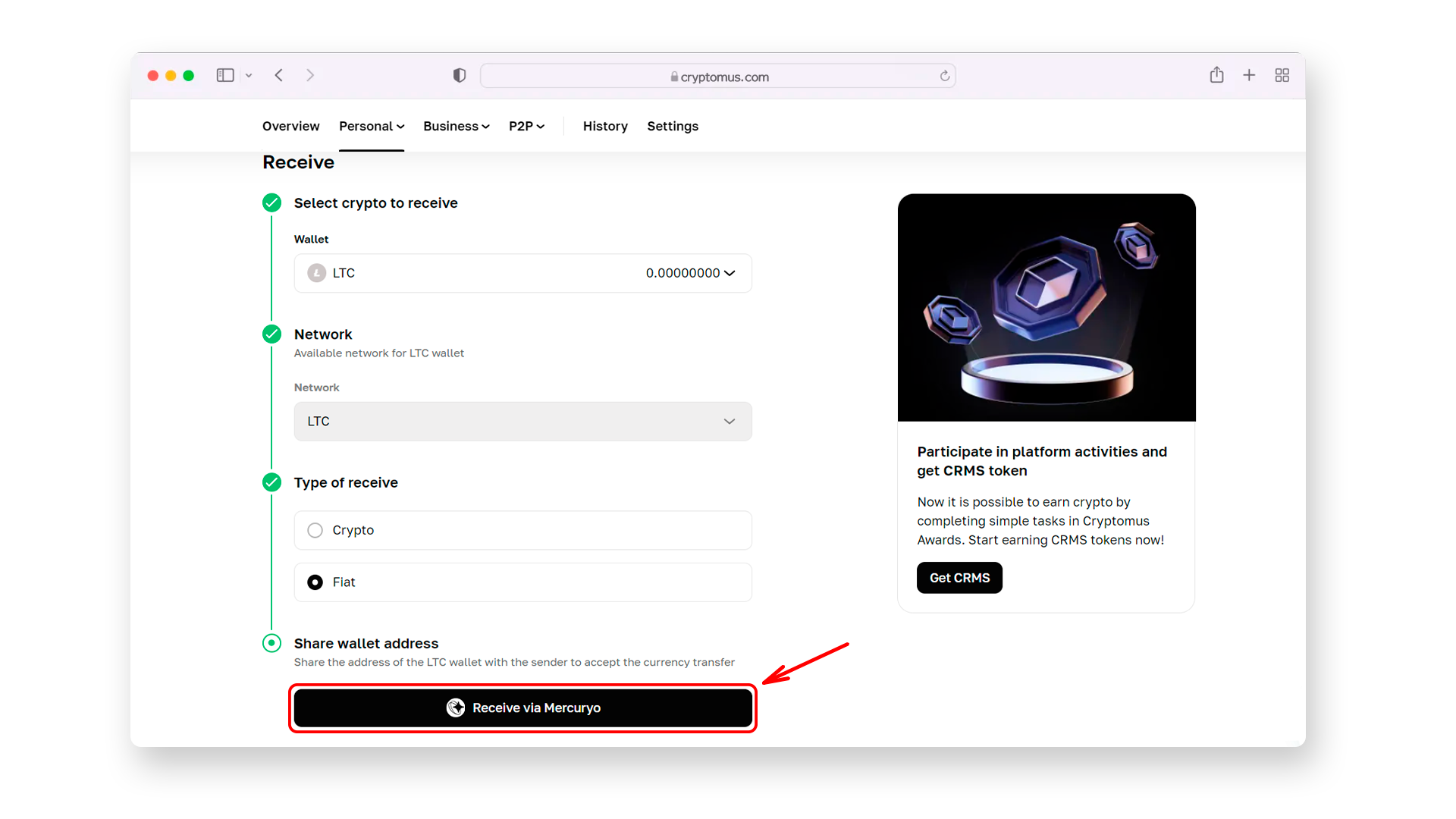This screenshot has height=819, width=1456.
Task: Click the Select crypto to receive checkmark
Action: [271, 202]
